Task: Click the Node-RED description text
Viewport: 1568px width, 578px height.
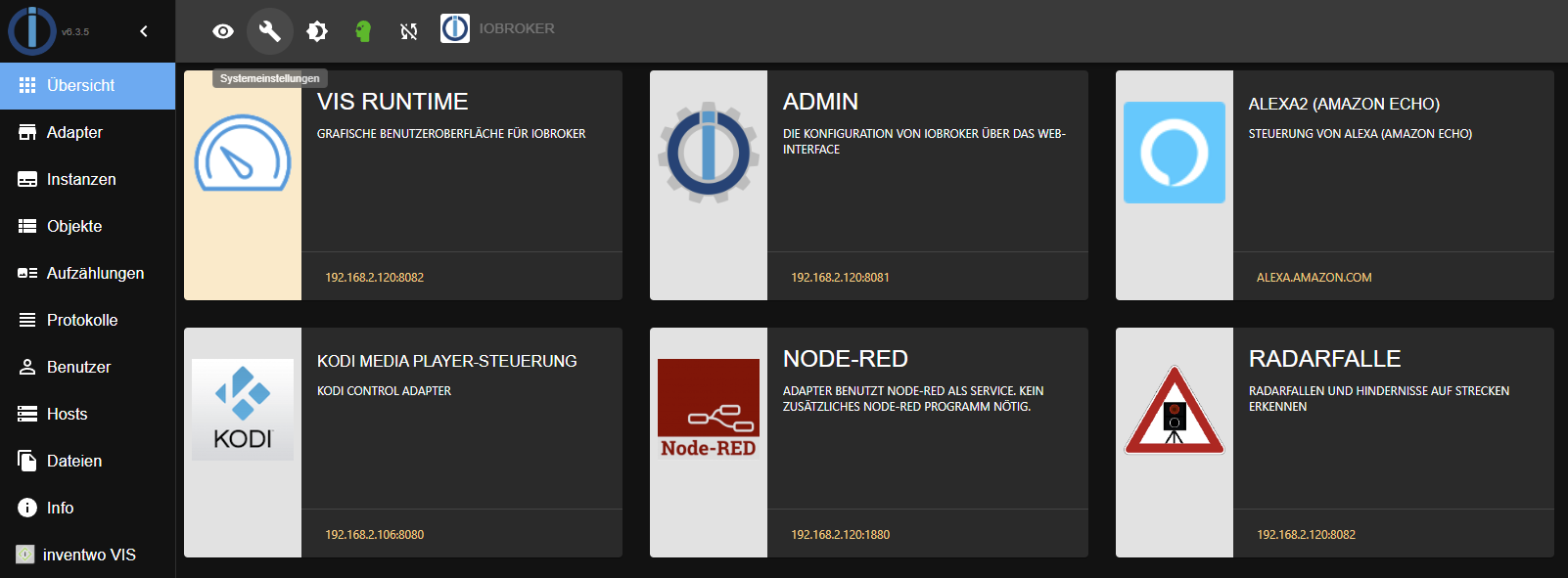Action: click(913, 399)
